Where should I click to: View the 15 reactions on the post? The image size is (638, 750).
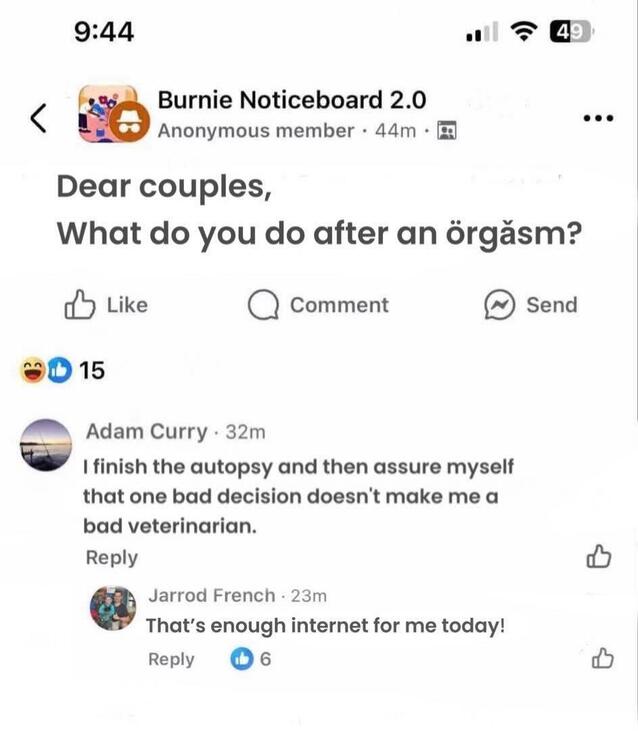click(x=91, y=371)
